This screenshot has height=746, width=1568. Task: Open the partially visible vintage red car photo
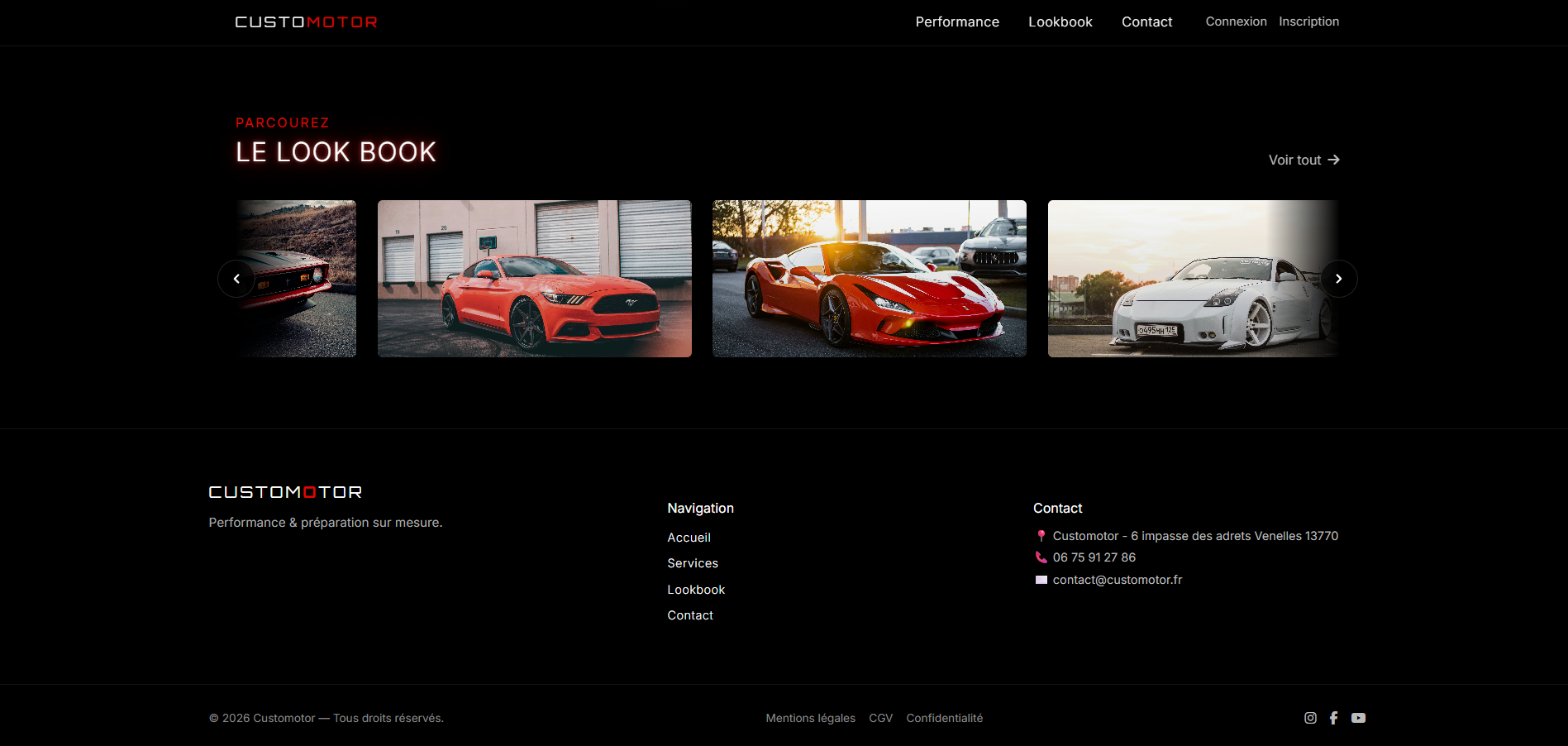tap(298, 279)
